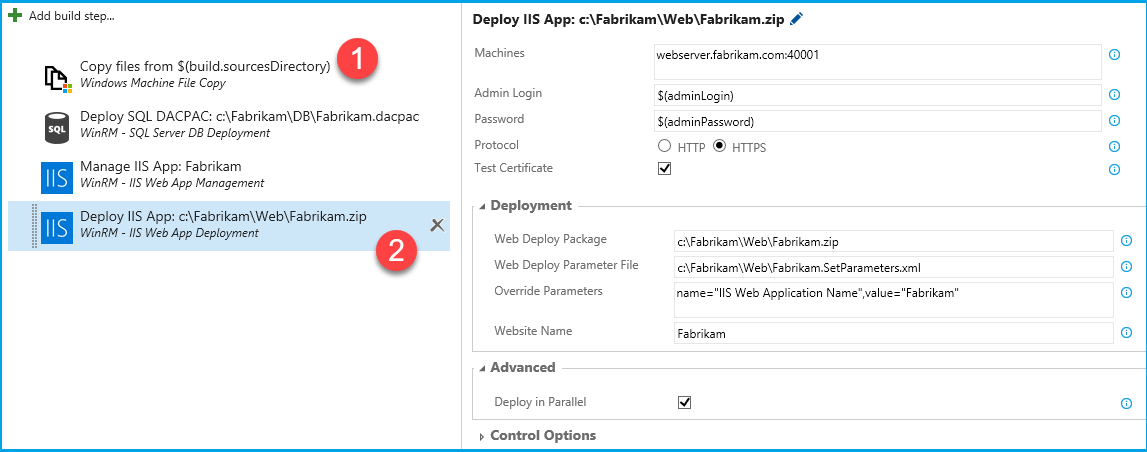Show info for Web Deploy Parameter File
The height and width of the screenshot is (452, 1147).
pyautogui.click(x=1127, y=266)
